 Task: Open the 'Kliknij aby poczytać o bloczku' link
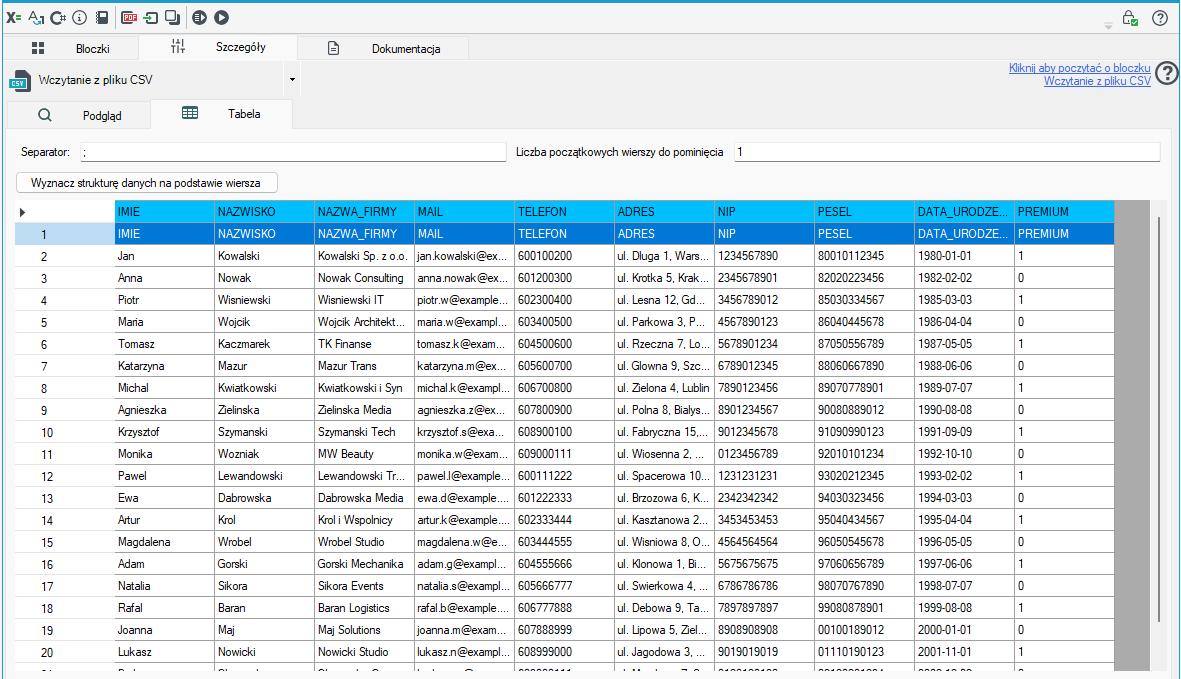[1079, 68]
